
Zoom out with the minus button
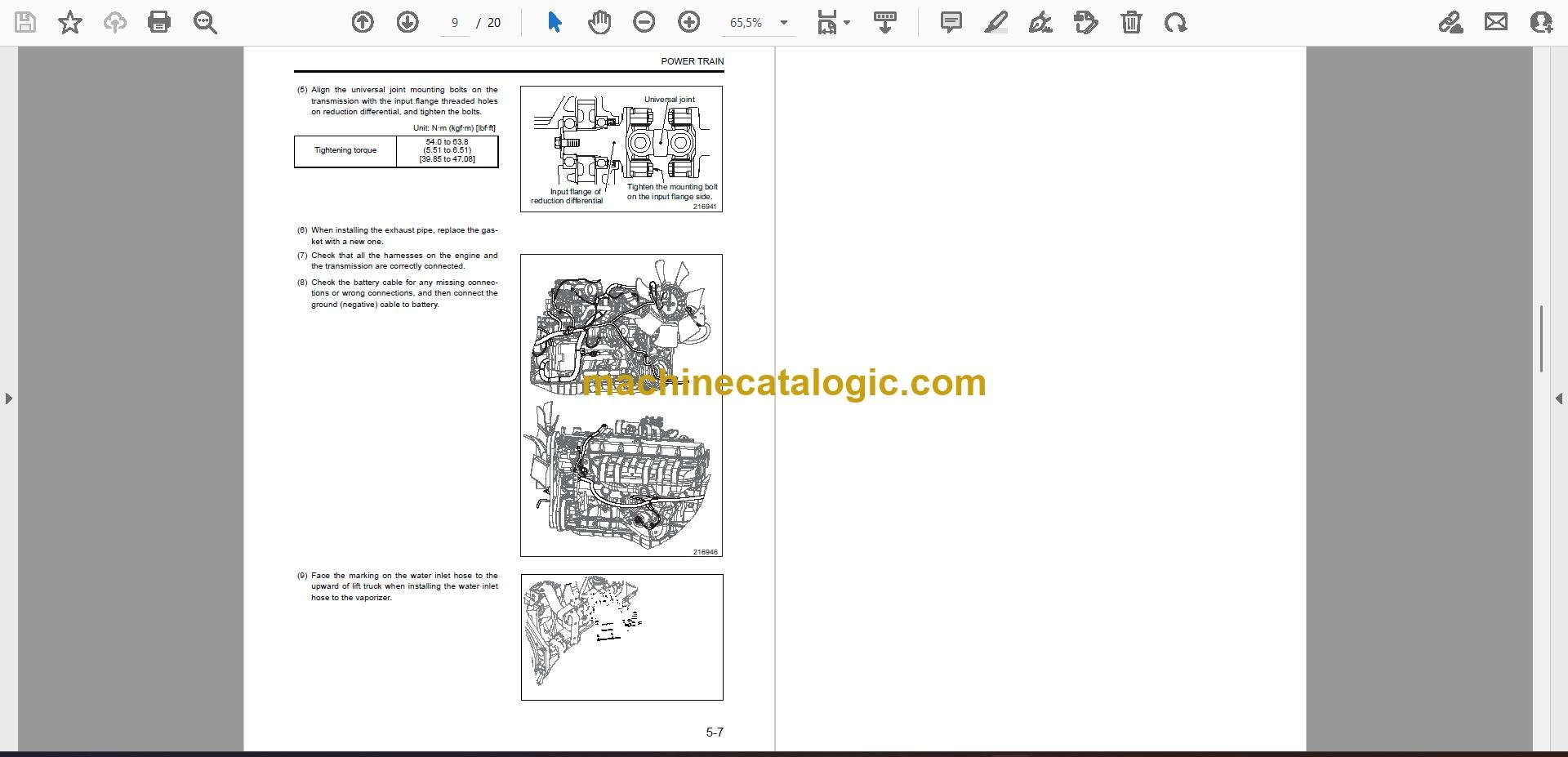pos(644,22)
